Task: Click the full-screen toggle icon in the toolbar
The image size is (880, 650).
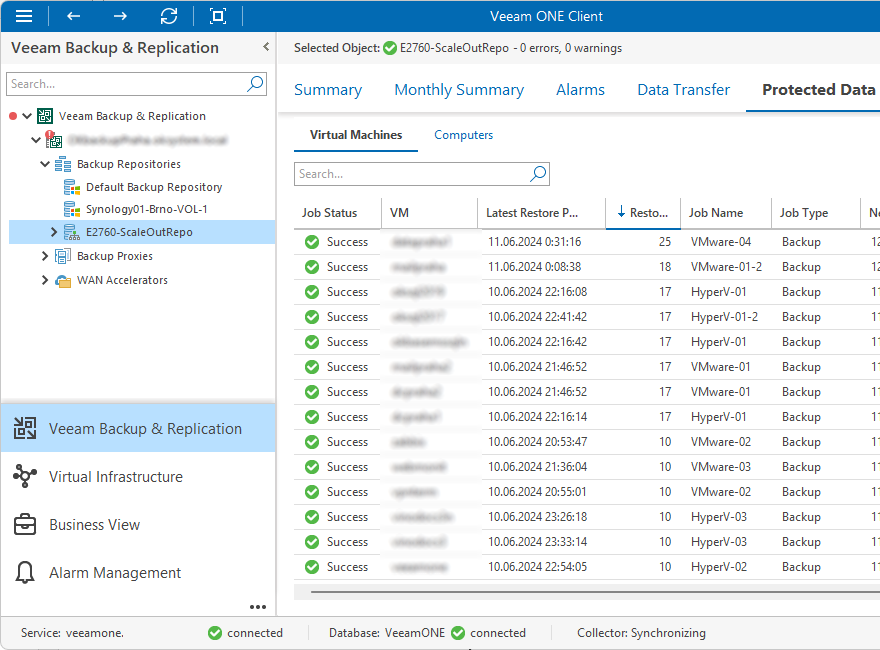Action: coord(217,16)
